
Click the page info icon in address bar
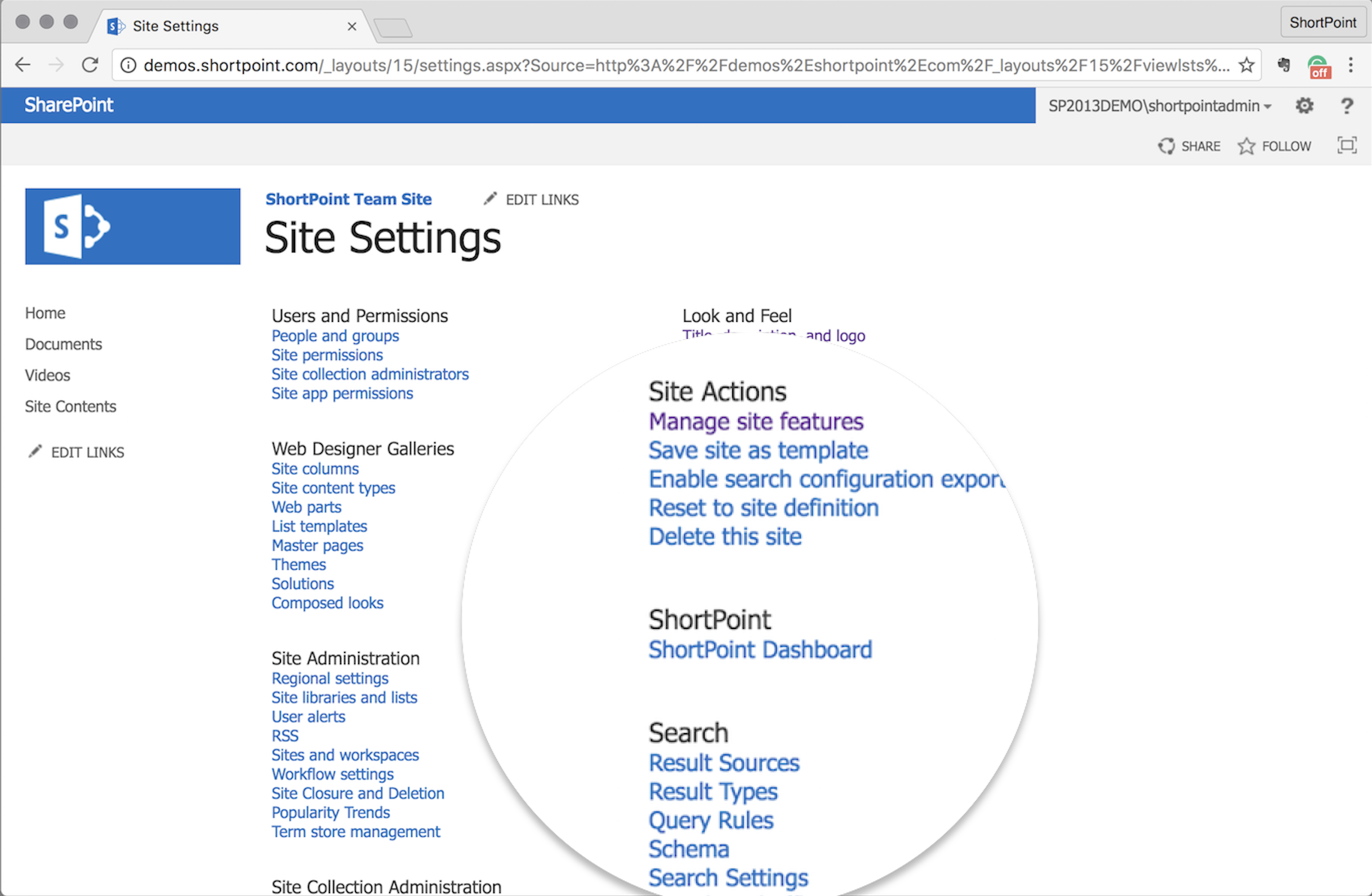[x=128, y=65]
